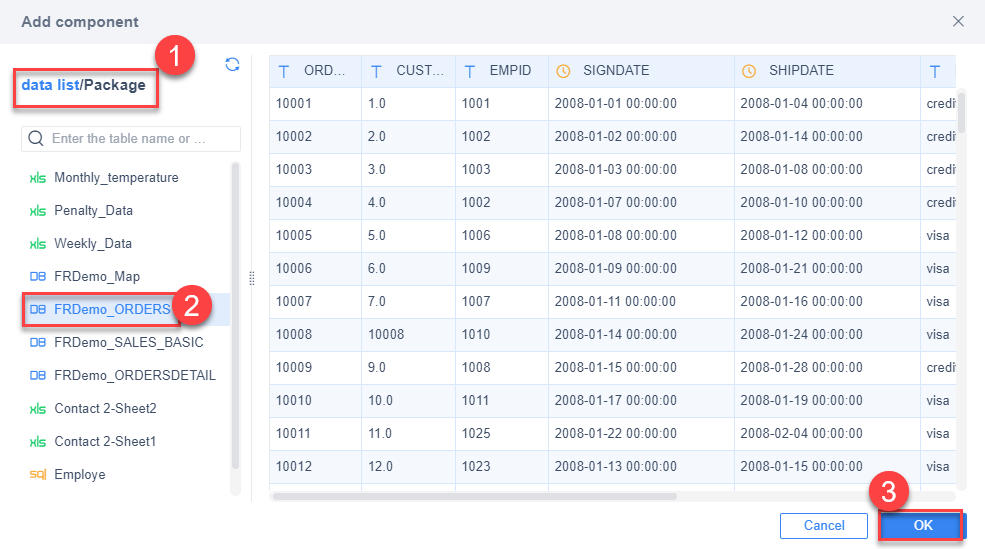
Task: Click the refresh data list icon
Action: click(x=232, y=64)
